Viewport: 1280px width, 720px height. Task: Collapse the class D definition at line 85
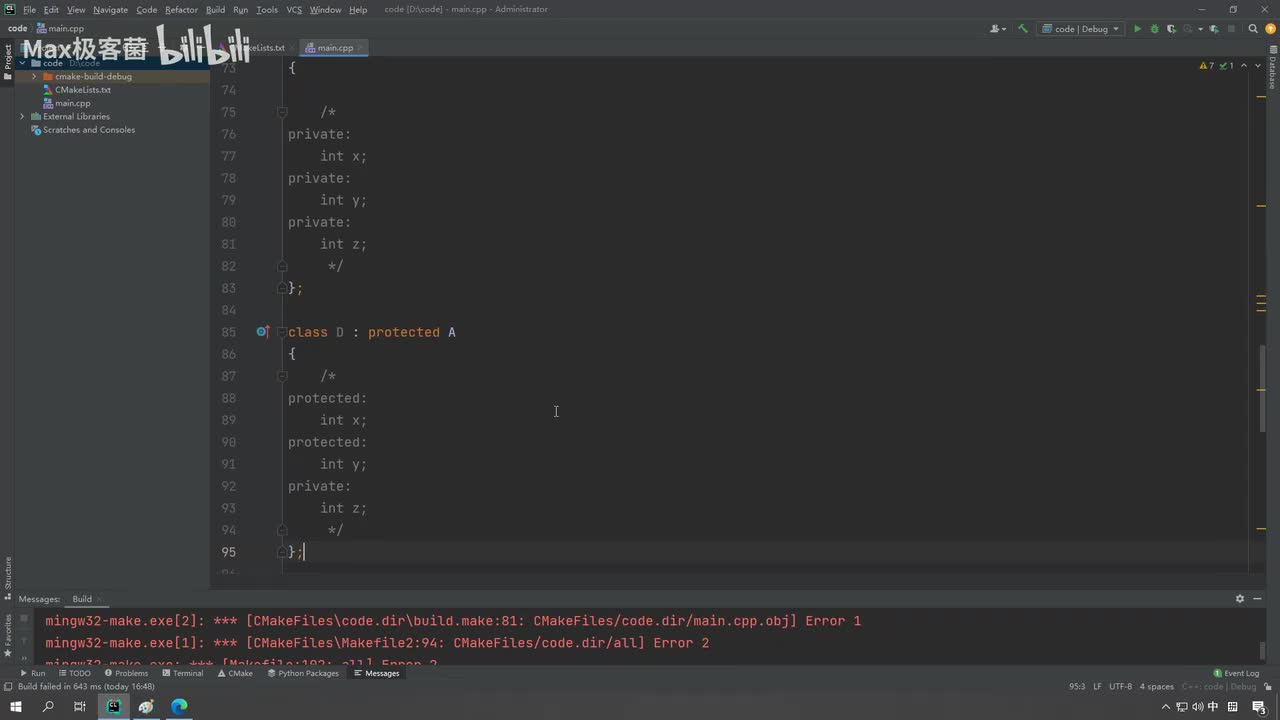(x=282, y=332)
